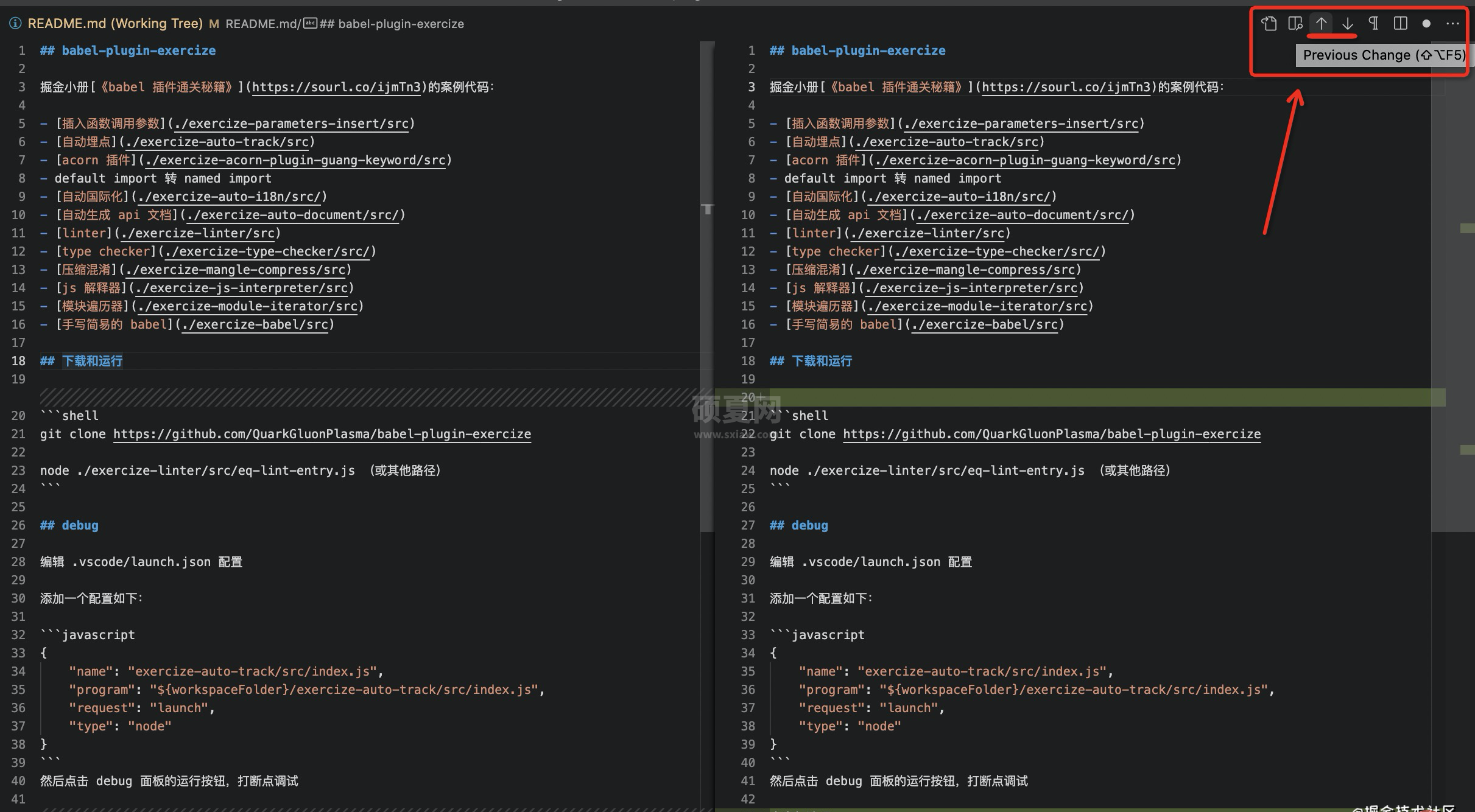Click the "type": "node" line in left pane

(120, 726)
